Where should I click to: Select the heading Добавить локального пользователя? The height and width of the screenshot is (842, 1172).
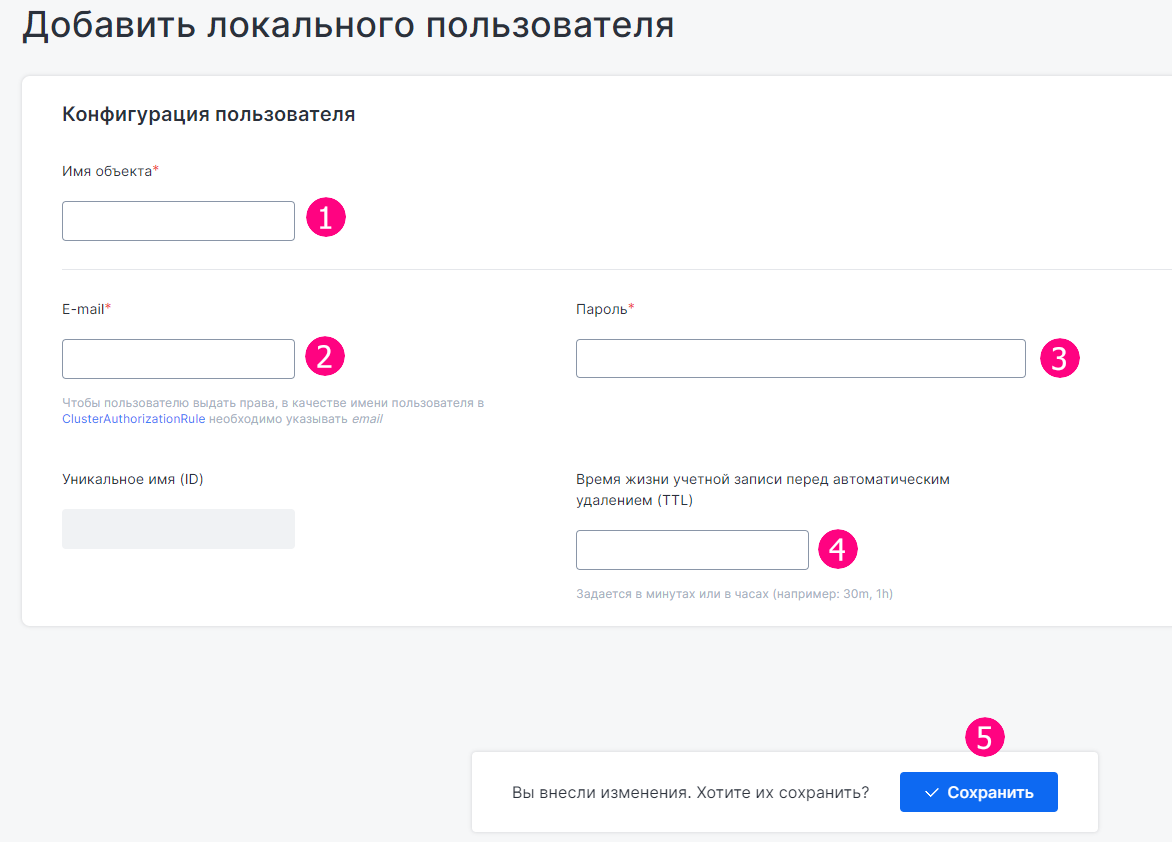(x=348, y=25)
